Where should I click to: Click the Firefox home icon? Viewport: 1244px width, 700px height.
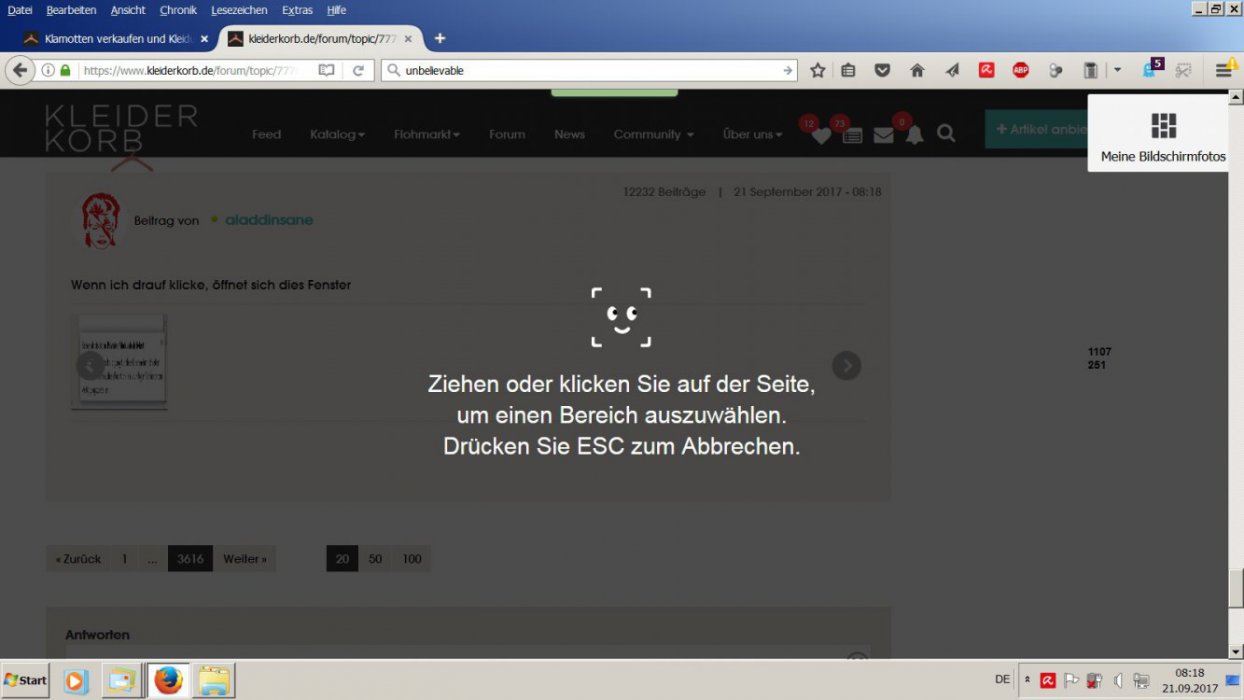click(x=917, y=70)
